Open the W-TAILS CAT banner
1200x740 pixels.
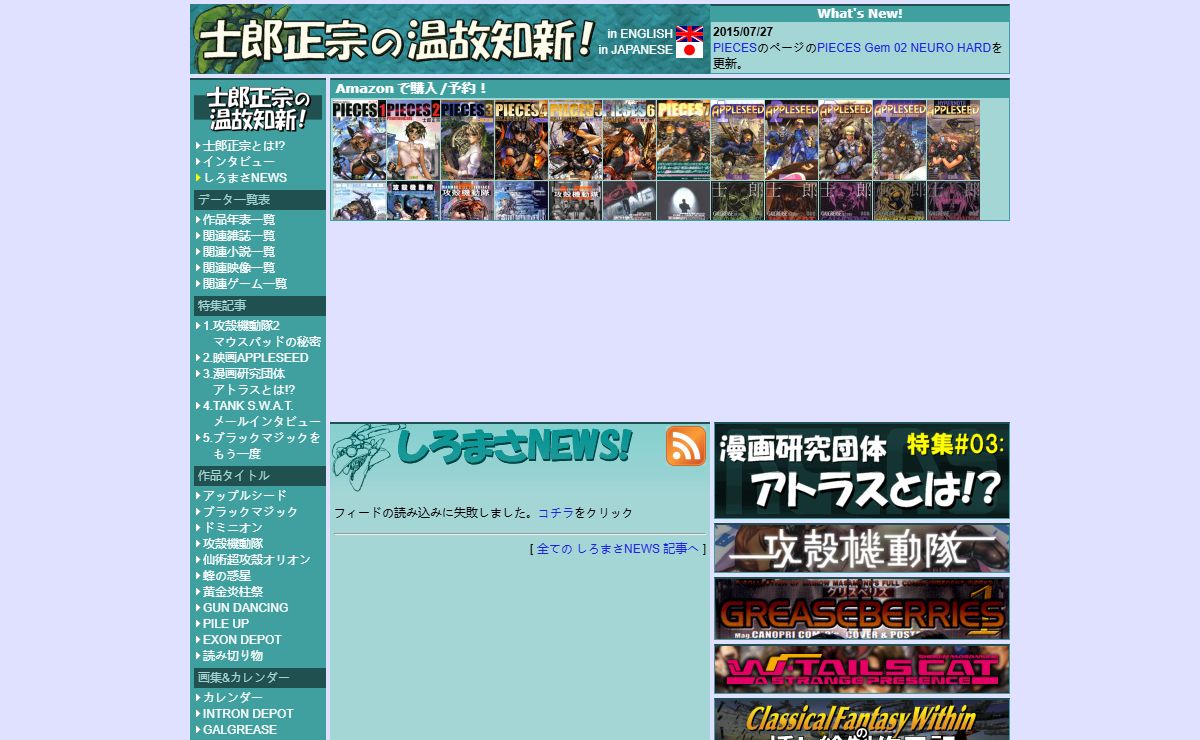862,669
